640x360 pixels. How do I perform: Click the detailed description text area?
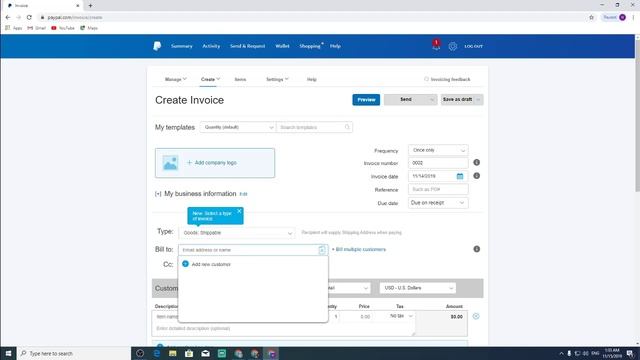pos(284,329)
